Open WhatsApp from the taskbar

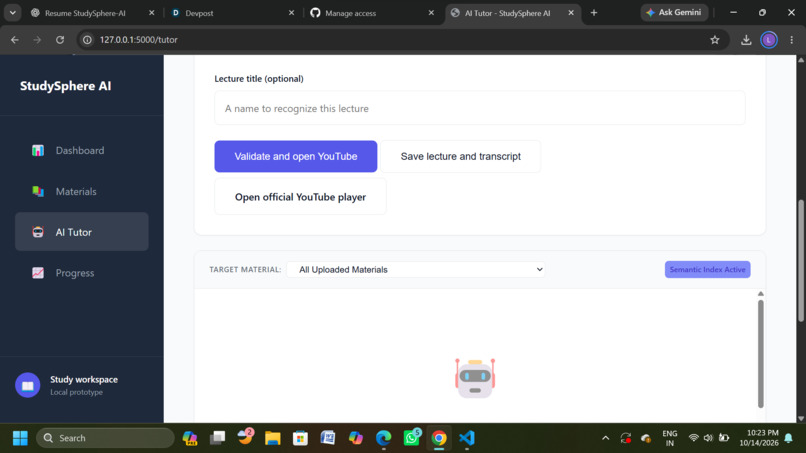411,438
